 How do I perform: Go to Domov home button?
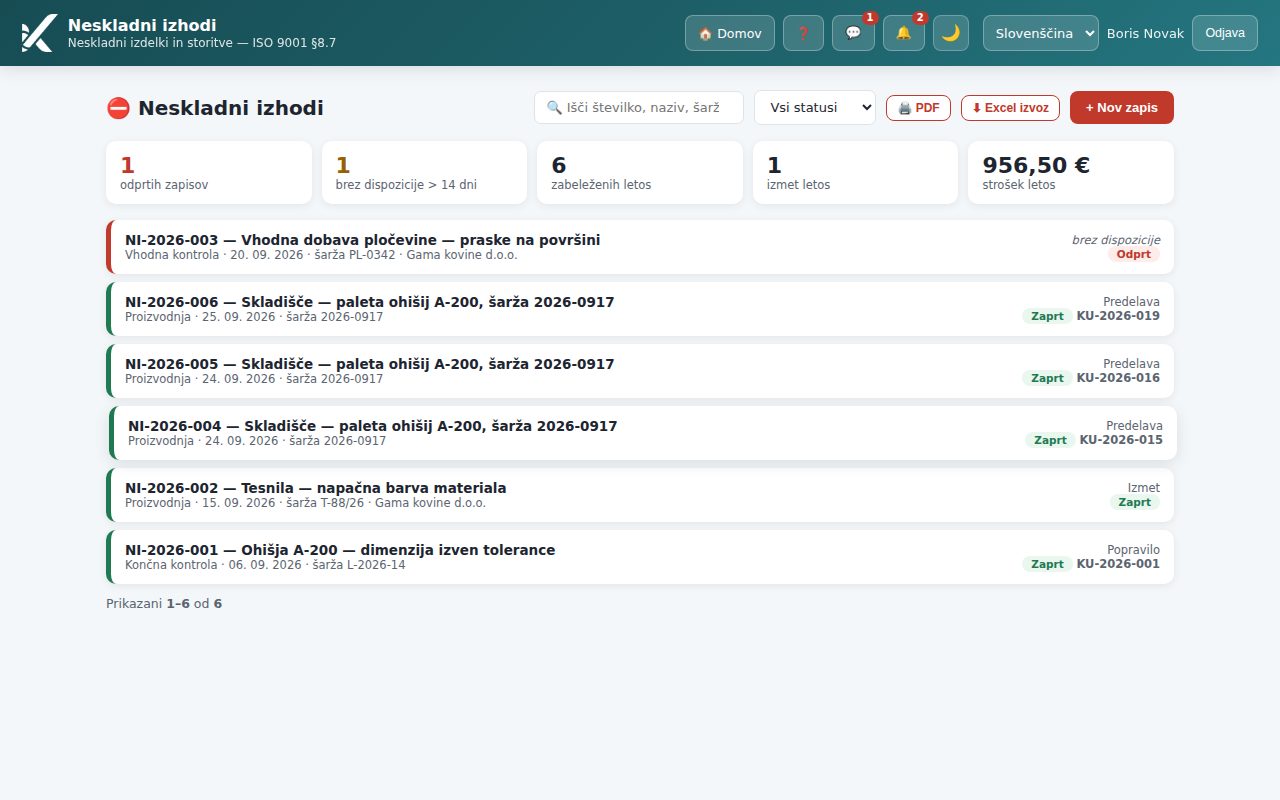tap(730, 33)
